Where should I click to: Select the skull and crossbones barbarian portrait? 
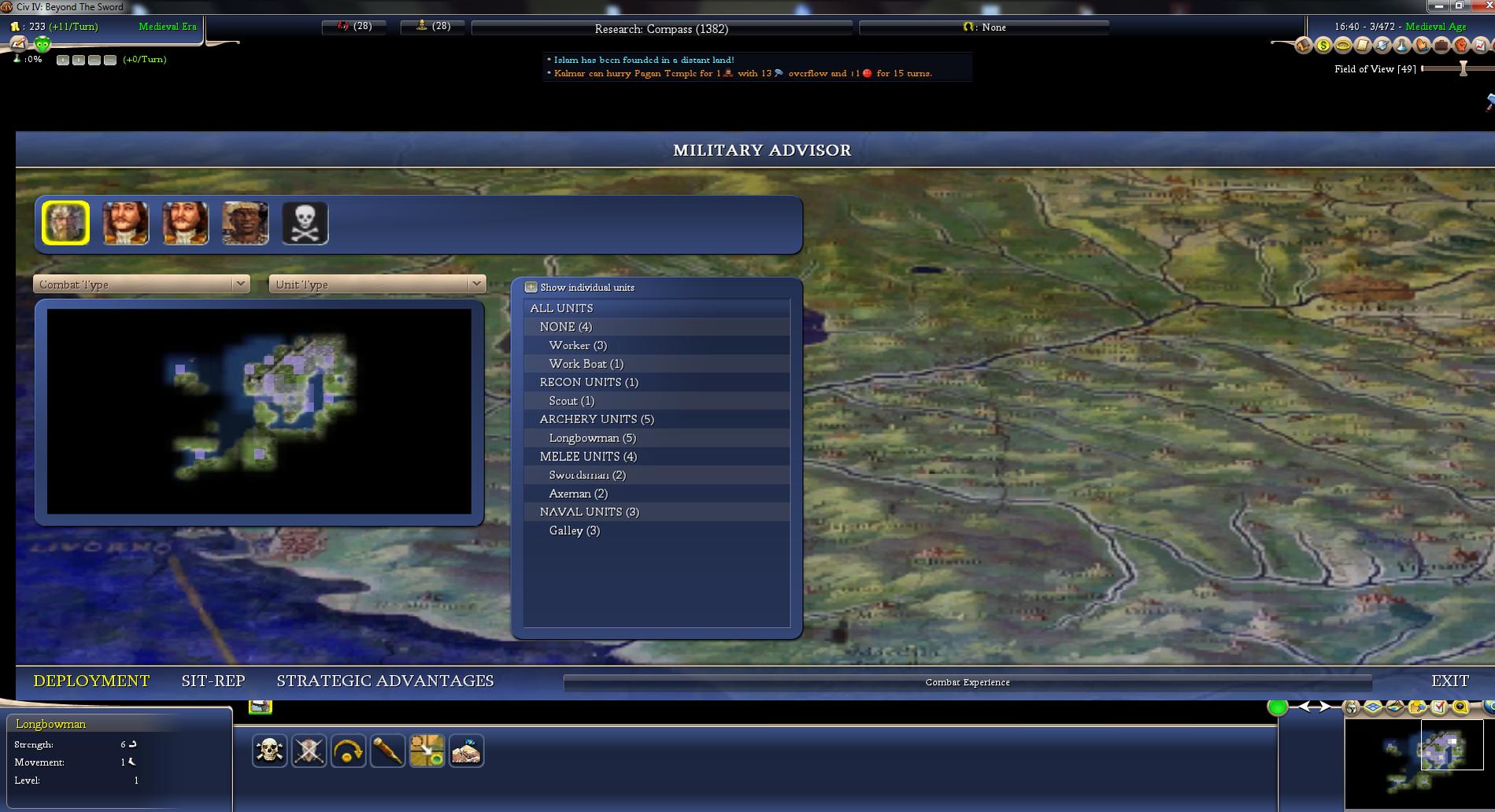point(305,223)
